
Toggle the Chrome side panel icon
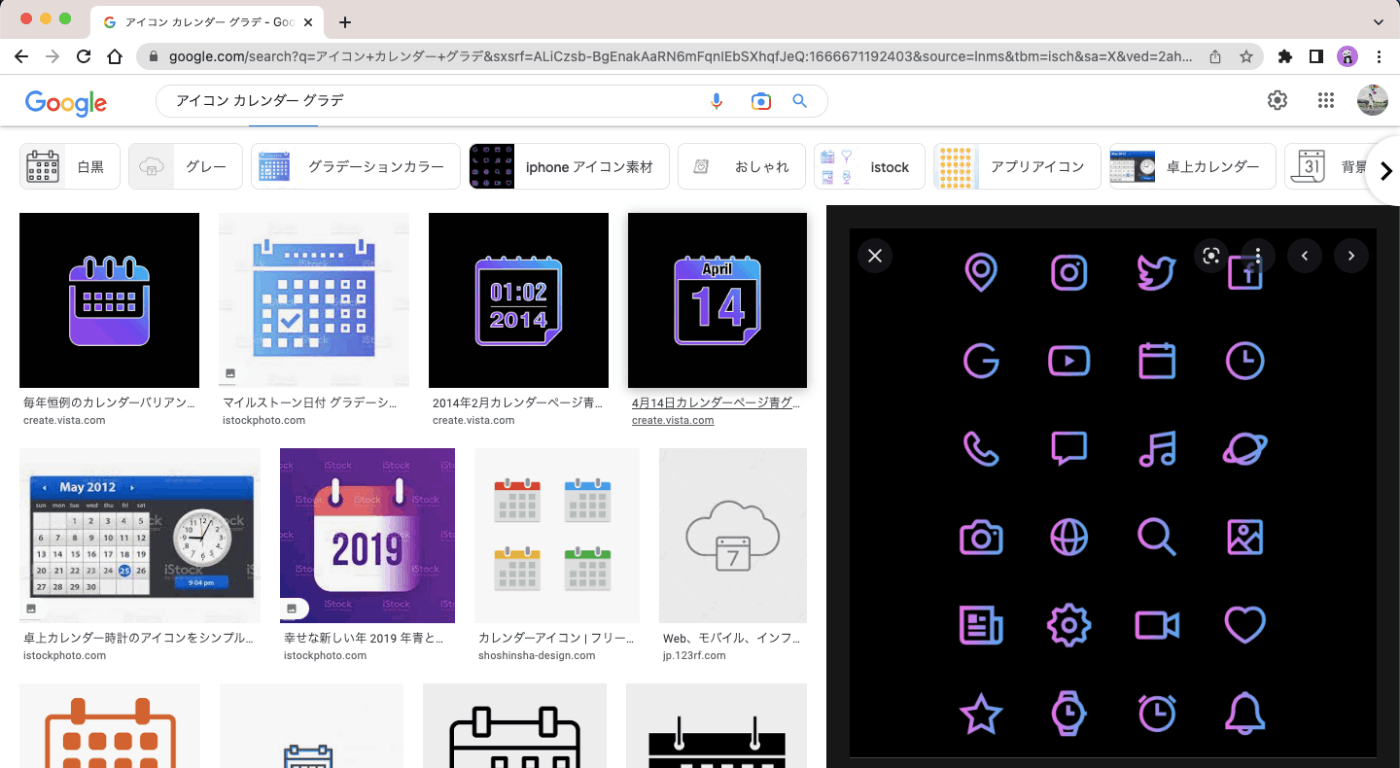click(1317, 57)
